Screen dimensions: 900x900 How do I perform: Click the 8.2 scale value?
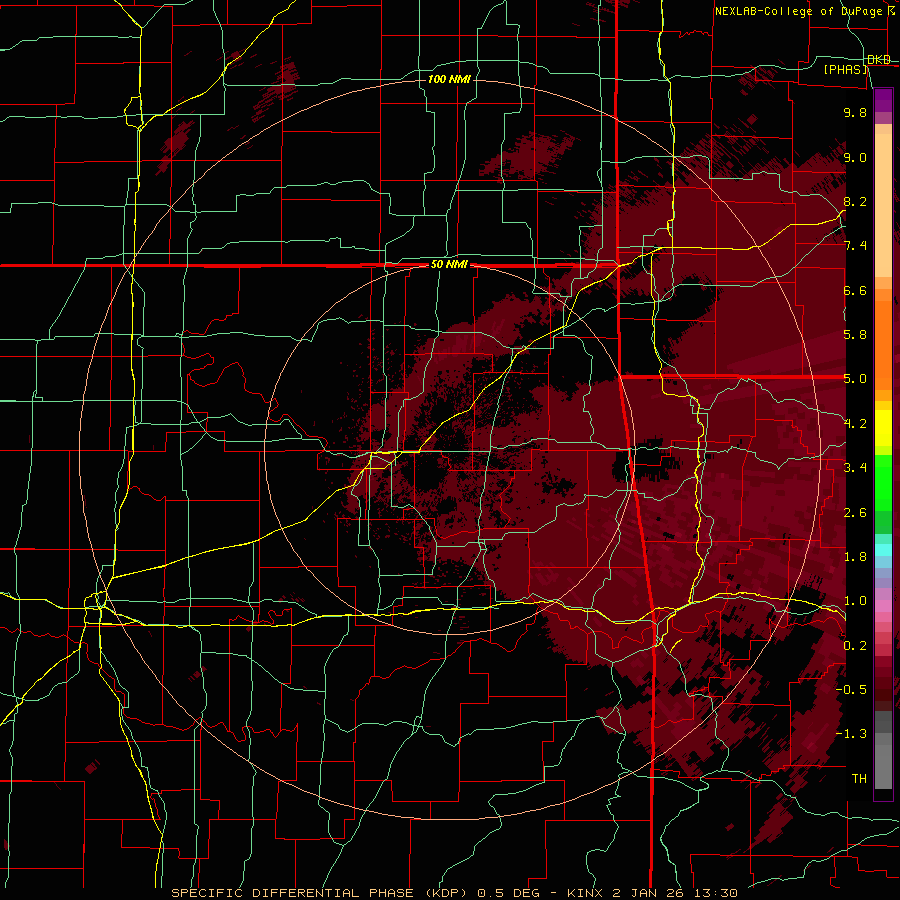[x=855, y=201]
